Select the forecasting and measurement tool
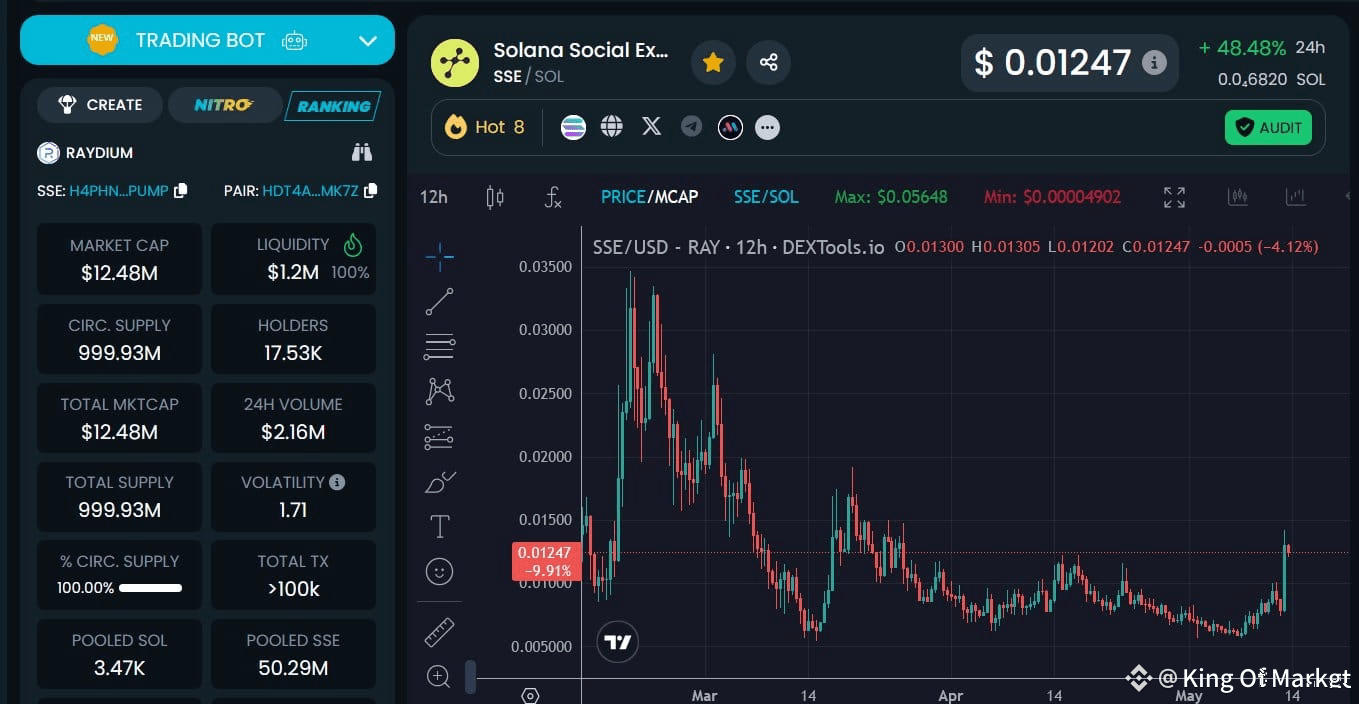Viewport: 1359px width, 704px height. pos(439,436)
